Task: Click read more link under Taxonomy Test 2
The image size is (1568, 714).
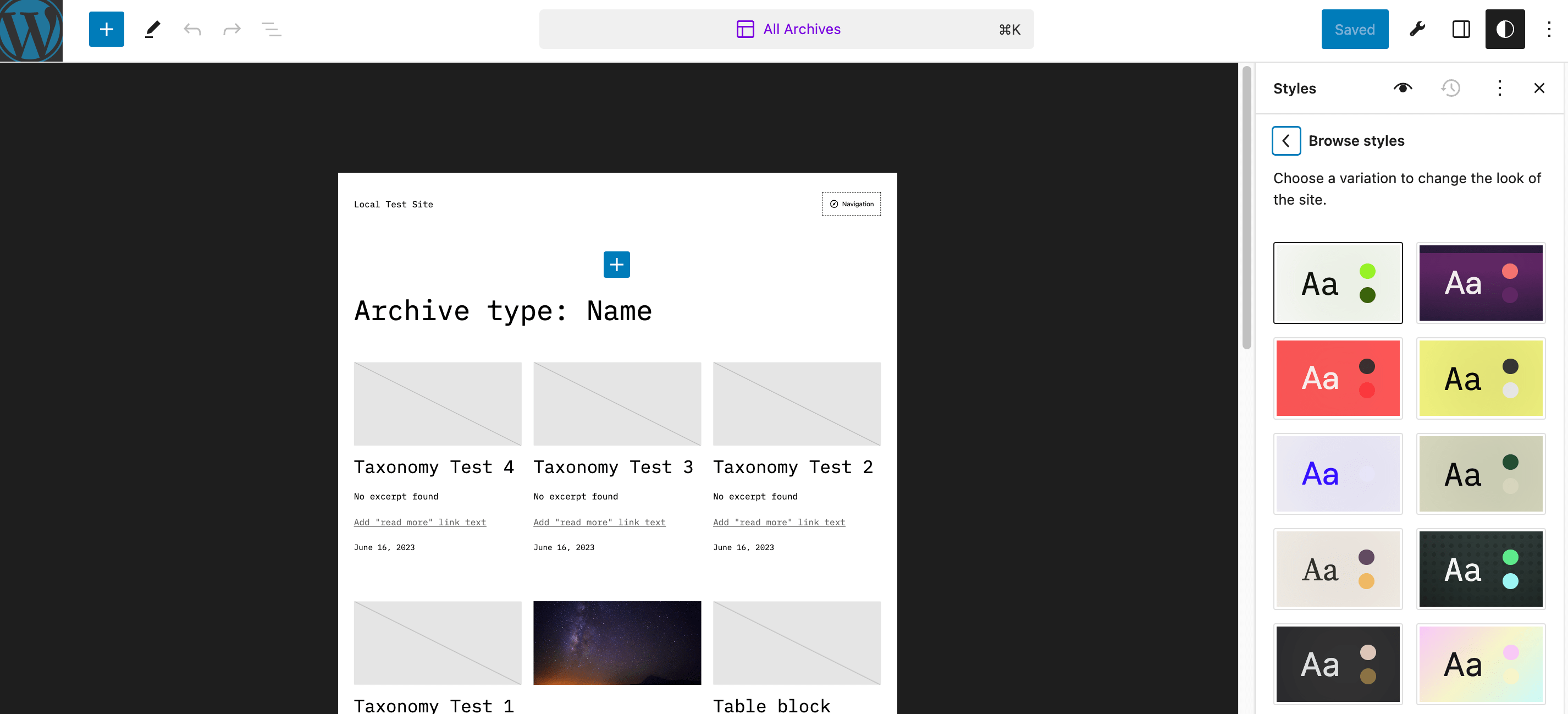Action: (x=779, y=522)
